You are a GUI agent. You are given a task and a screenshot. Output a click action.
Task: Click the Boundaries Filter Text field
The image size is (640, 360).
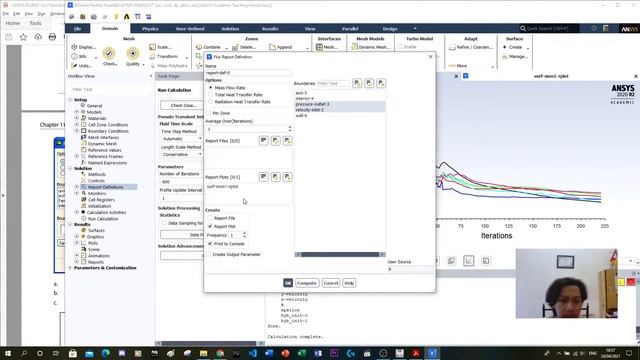333,83
